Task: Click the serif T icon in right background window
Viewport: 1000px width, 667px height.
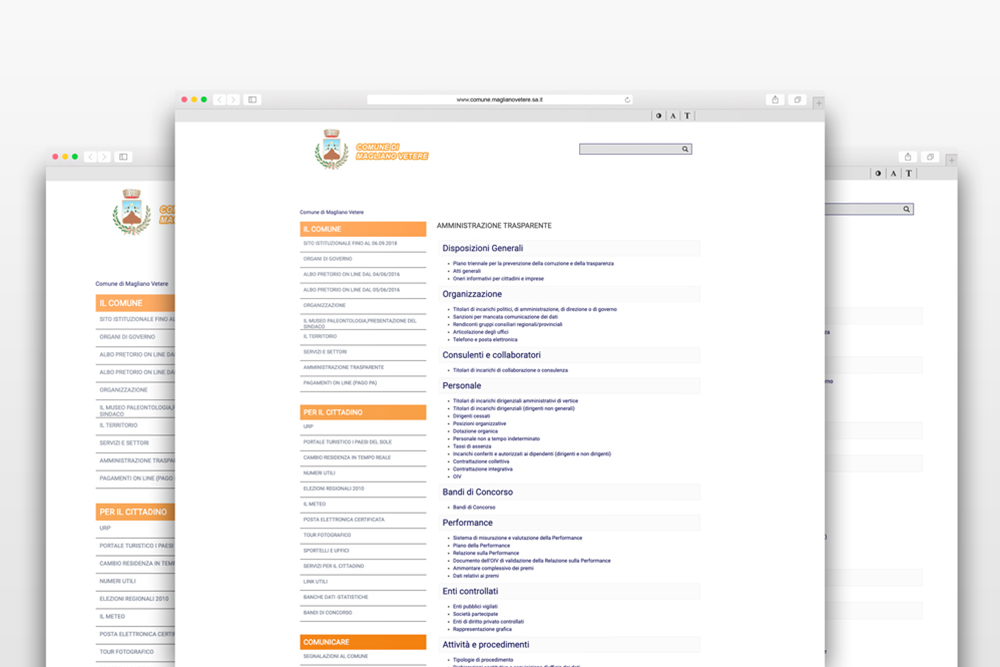Action: tap(909, 173)
